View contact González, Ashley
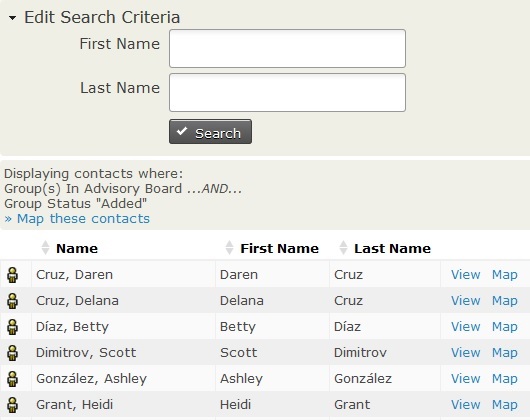 point(465,379)
